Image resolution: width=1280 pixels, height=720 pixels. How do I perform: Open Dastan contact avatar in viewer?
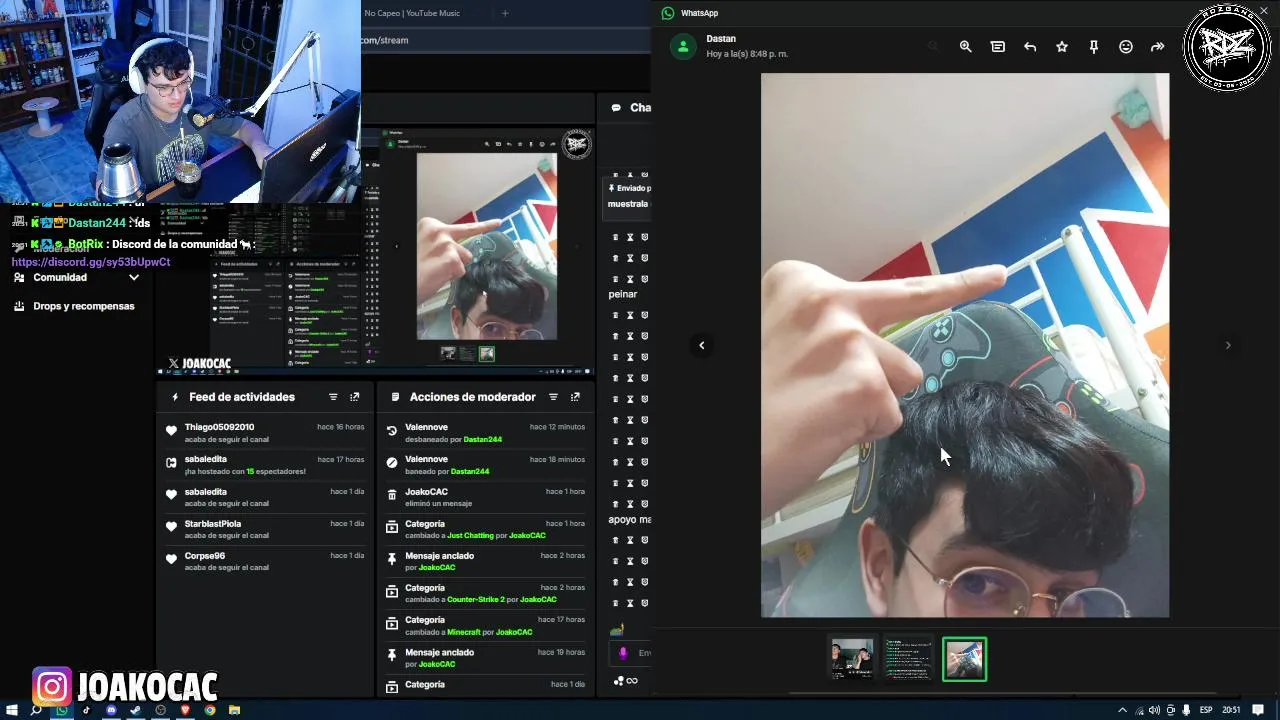pos(683,47)
